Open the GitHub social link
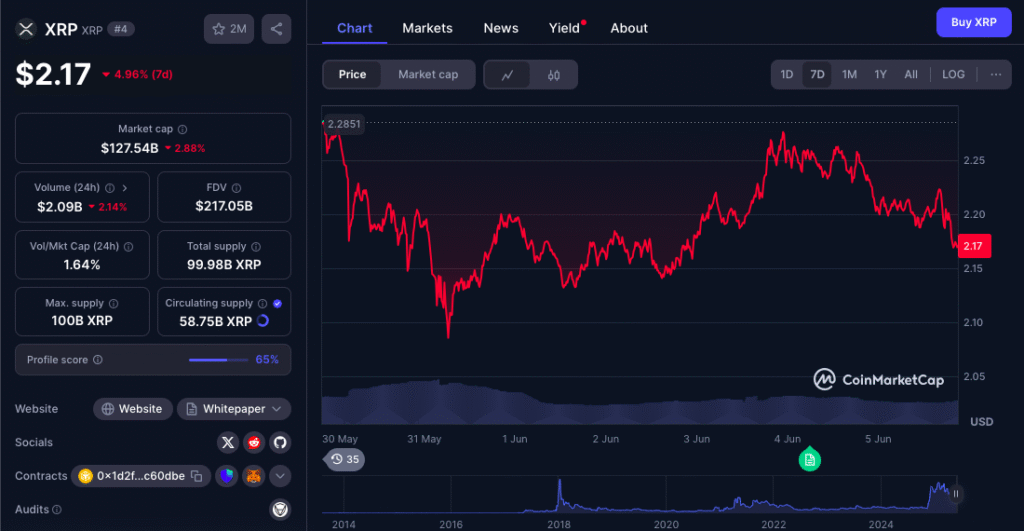1024x531 pixels. click(280, 443)
